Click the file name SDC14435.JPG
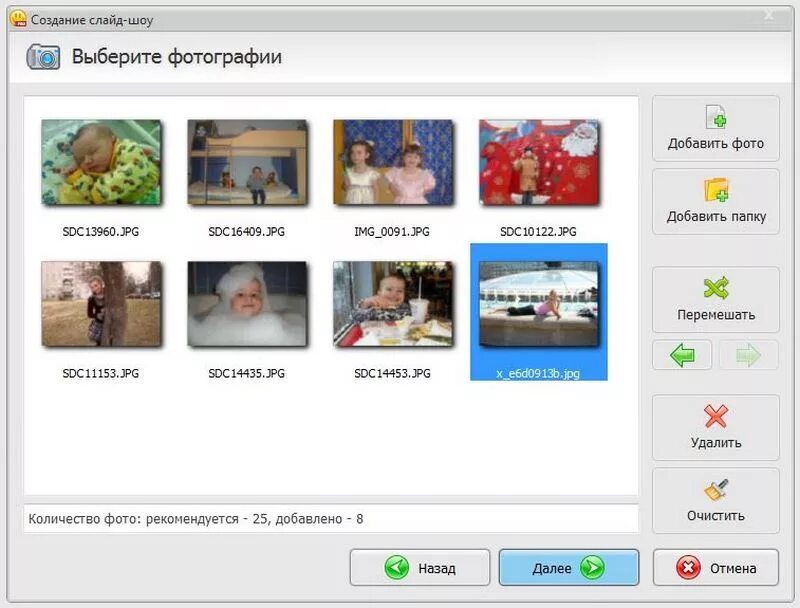 [246, 373]
